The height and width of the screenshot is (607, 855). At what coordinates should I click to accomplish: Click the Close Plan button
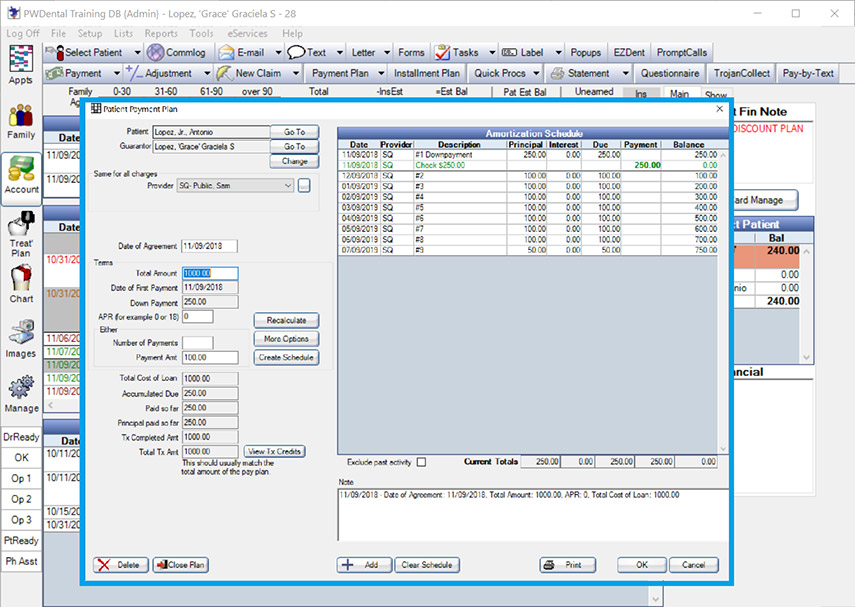[x=180, y=565]
